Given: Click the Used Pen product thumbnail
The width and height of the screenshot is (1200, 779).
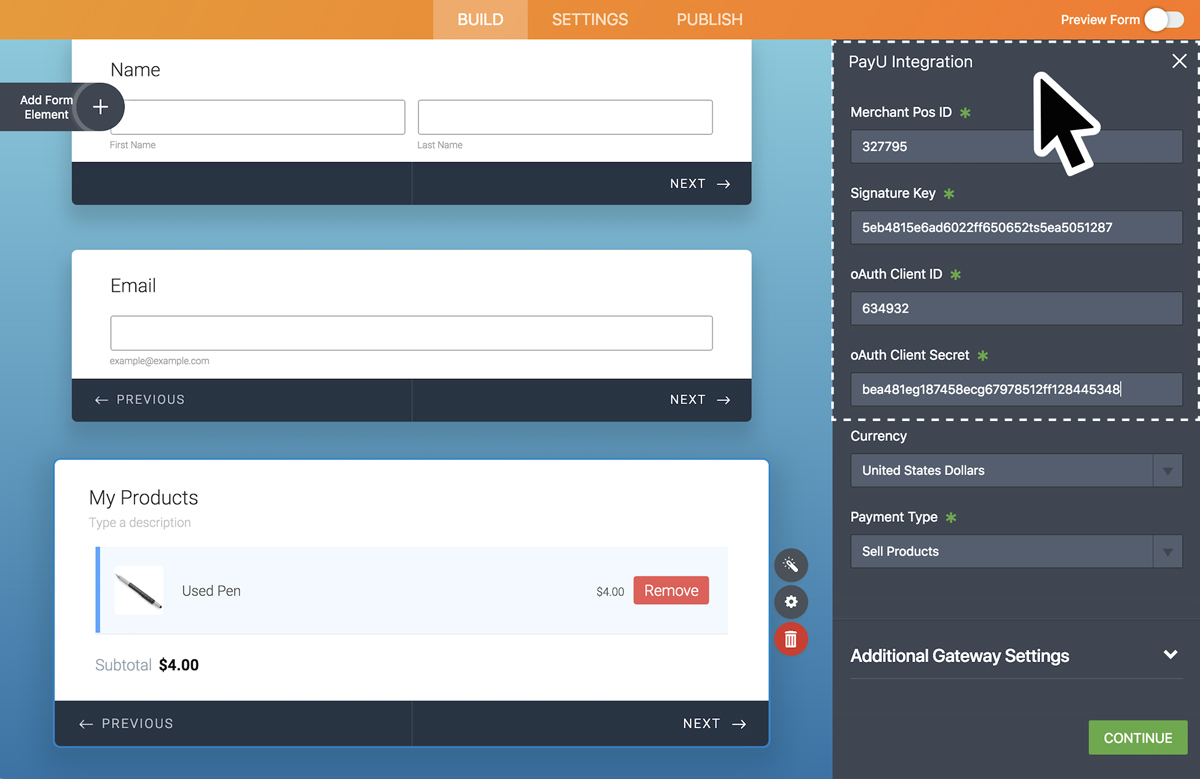Looking at the screenshot, I should pos(138,590).
